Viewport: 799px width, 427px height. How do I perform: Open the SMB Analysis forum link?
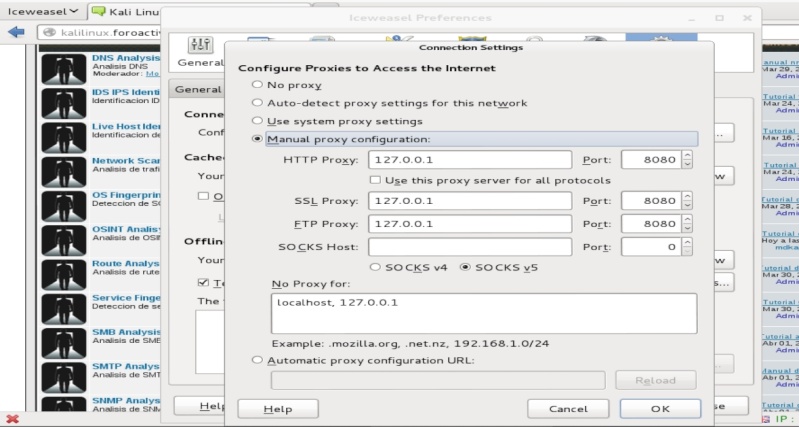point(126,332)
